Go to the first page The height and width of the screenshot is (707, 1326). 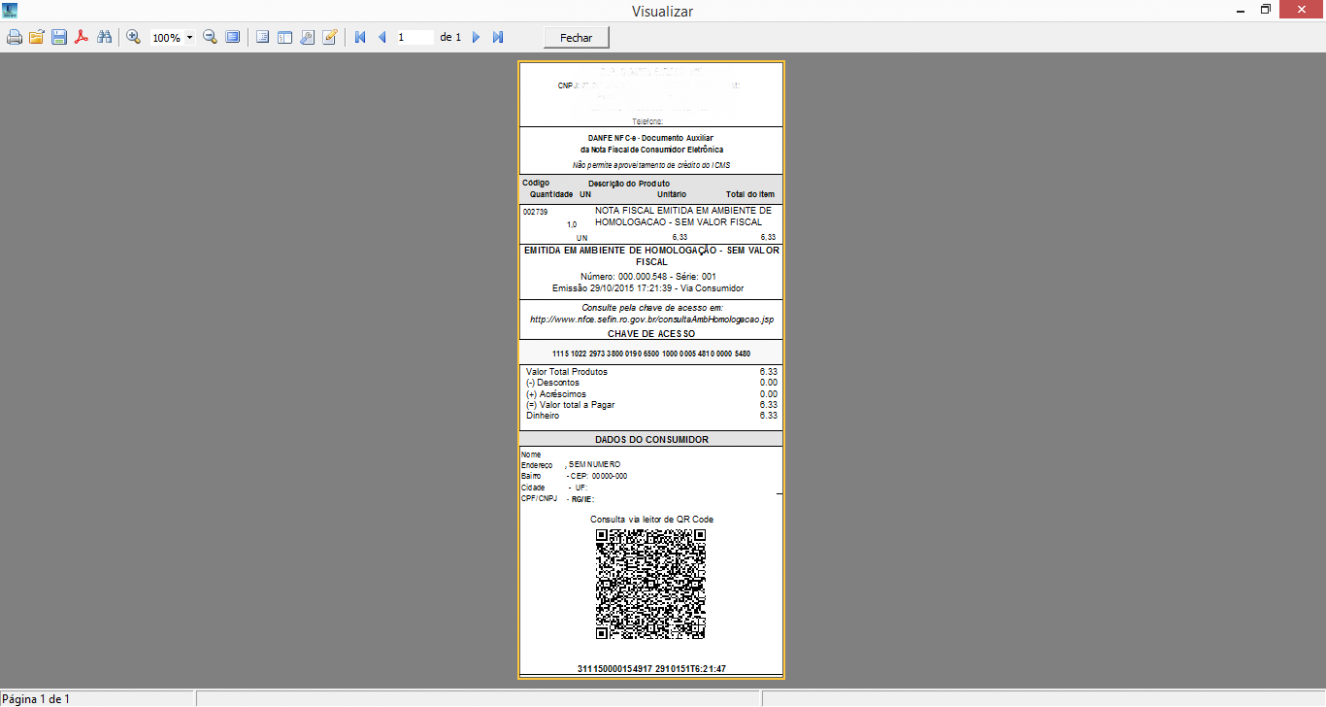tap(360, 37)
